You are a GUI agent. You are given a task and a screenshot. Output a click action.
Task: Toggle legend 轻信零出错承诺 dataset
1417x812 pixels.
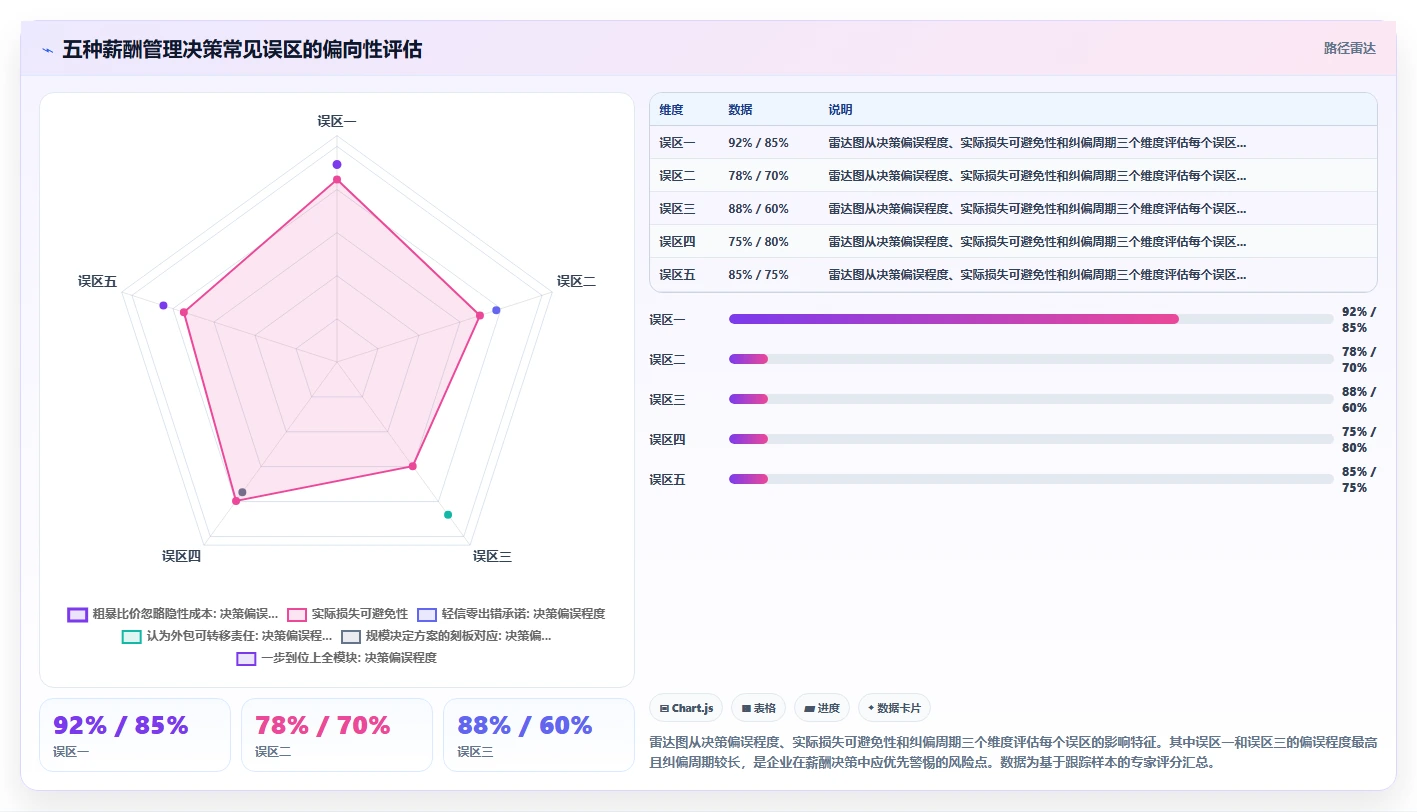511,614
